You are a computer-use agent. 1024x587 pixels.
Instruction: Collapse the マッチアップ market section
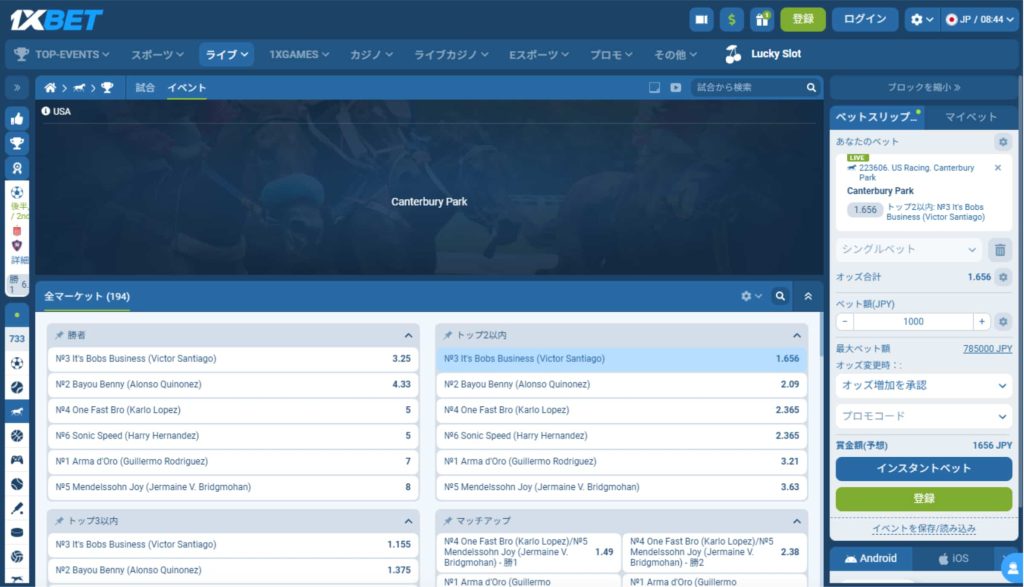click(797, 521)
